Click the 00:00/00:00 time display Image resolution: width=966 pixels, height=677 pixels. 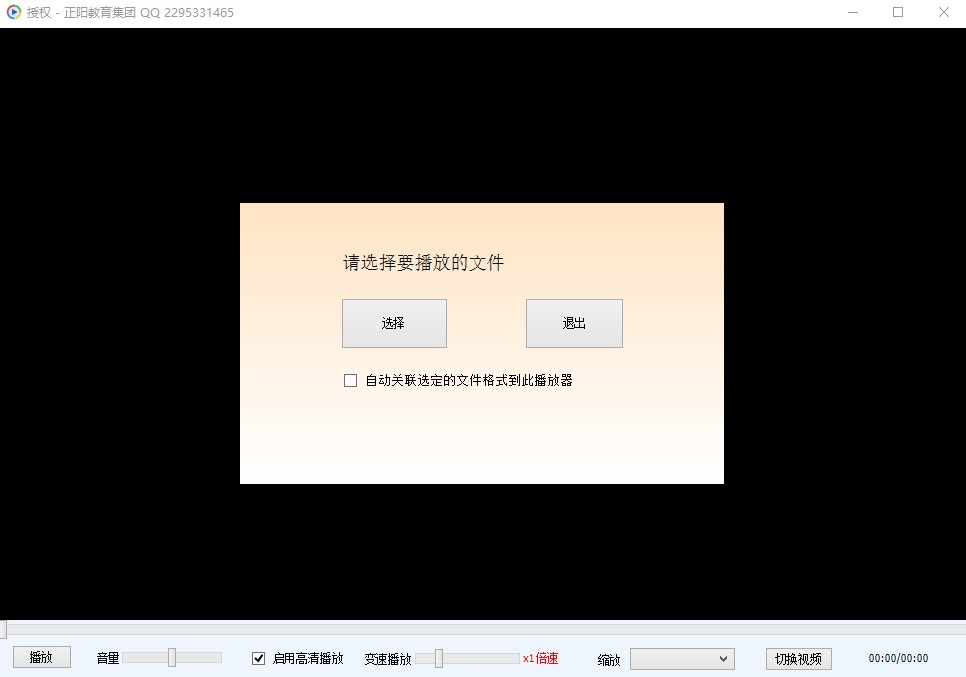tap(899, 658)
